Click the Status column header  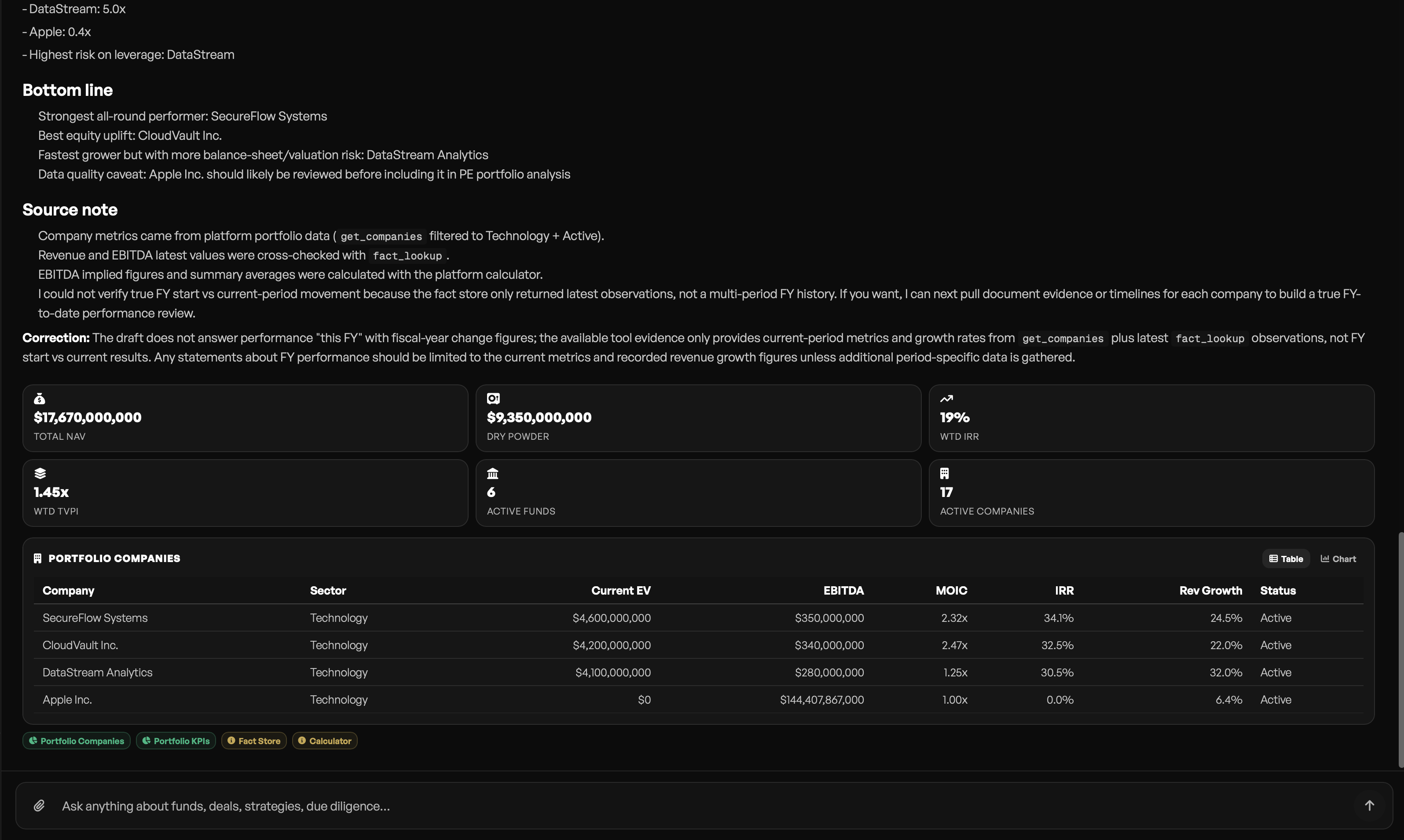click(x=1278, y=590)
